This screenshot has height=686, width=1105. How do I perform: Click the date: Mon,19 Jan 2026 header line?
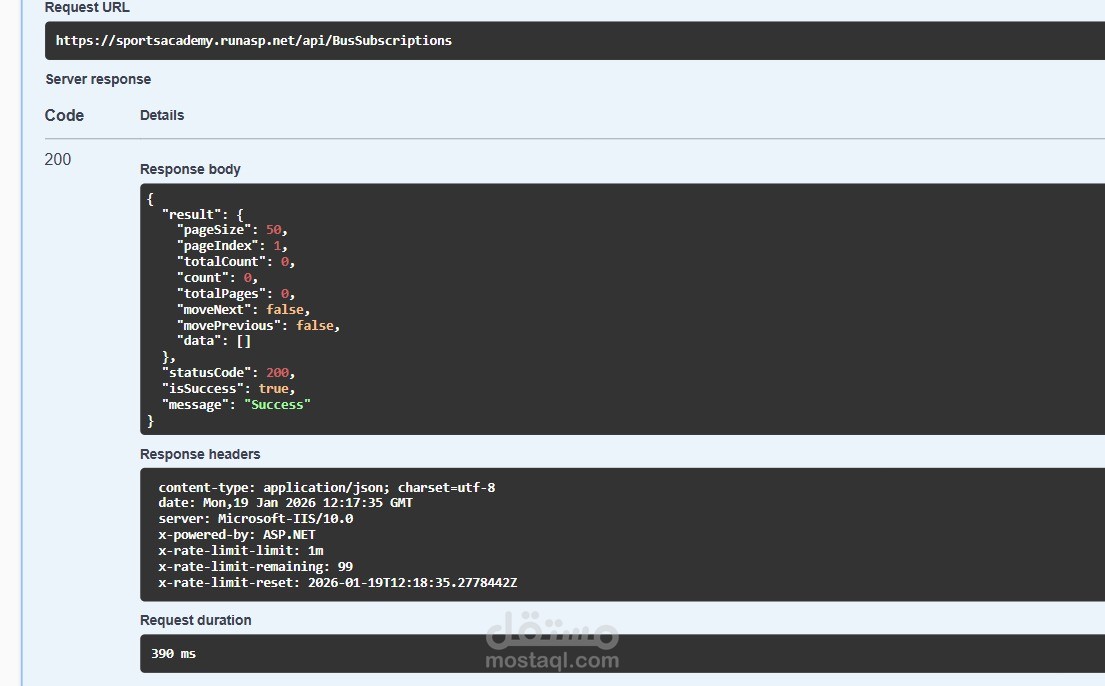coord(285,503)
